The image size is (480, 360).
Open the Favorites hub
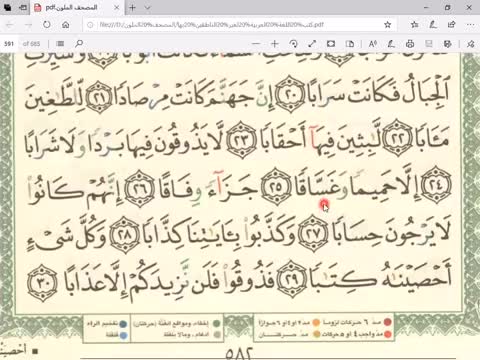coord(414,24)
